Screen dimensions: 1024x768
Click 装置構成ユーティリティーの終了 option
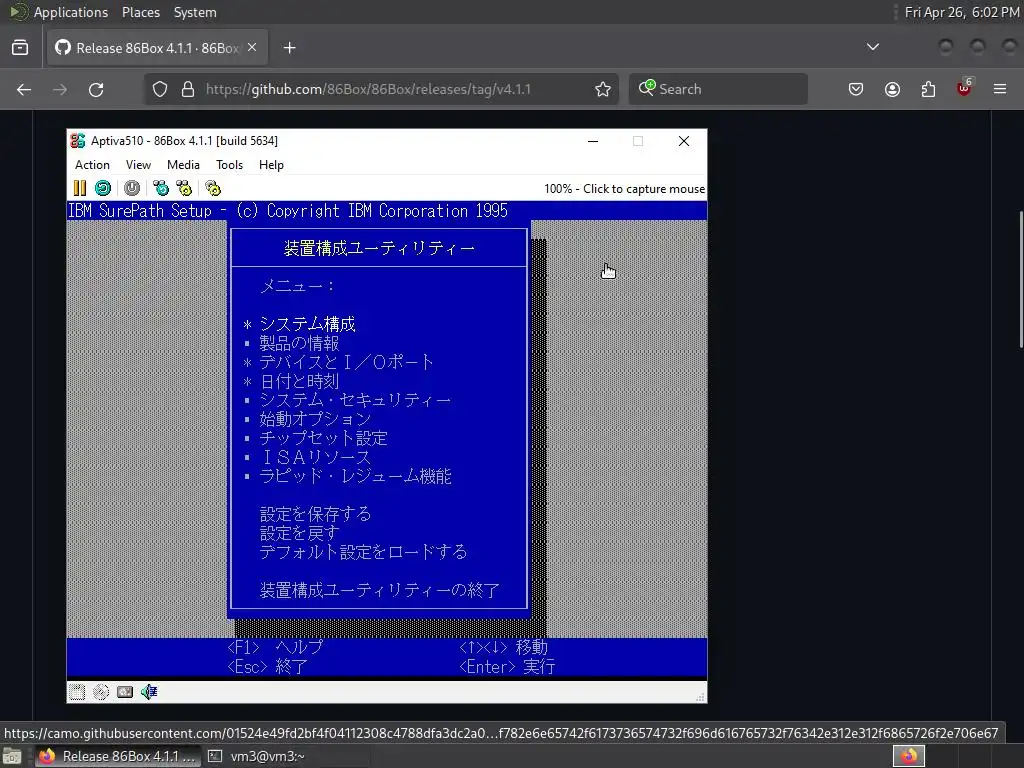click(x=379, y=590)
